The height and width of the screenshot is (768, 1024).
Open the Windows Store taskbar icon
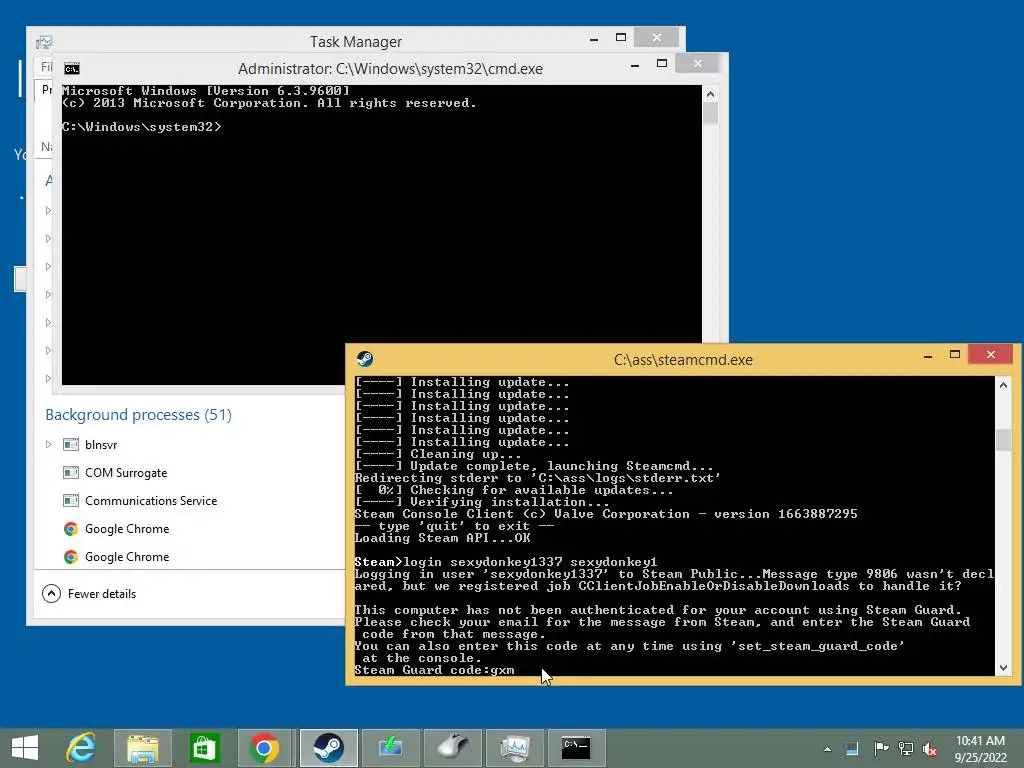click(204, 748)
